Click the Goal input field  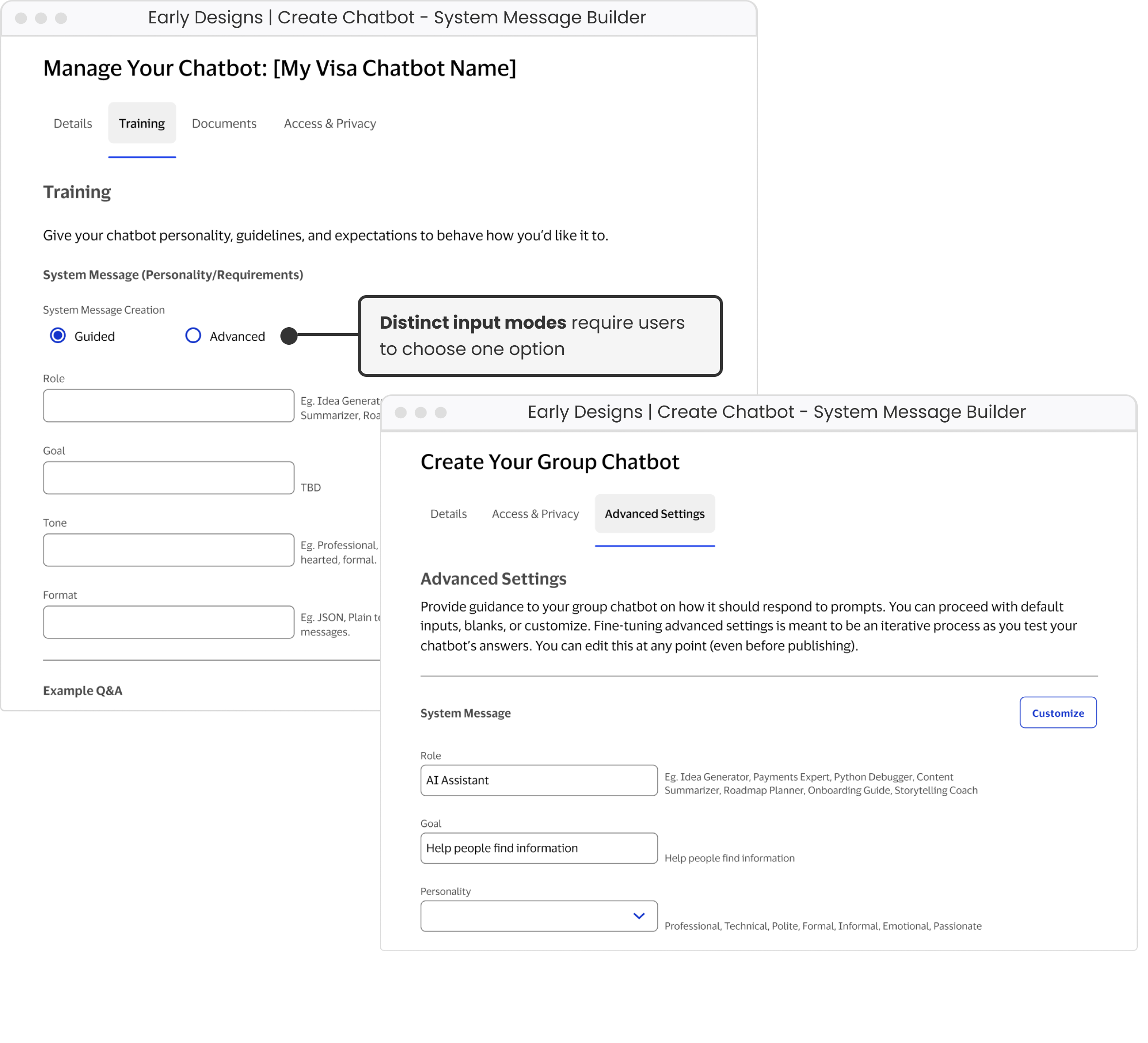coord(168,477)
